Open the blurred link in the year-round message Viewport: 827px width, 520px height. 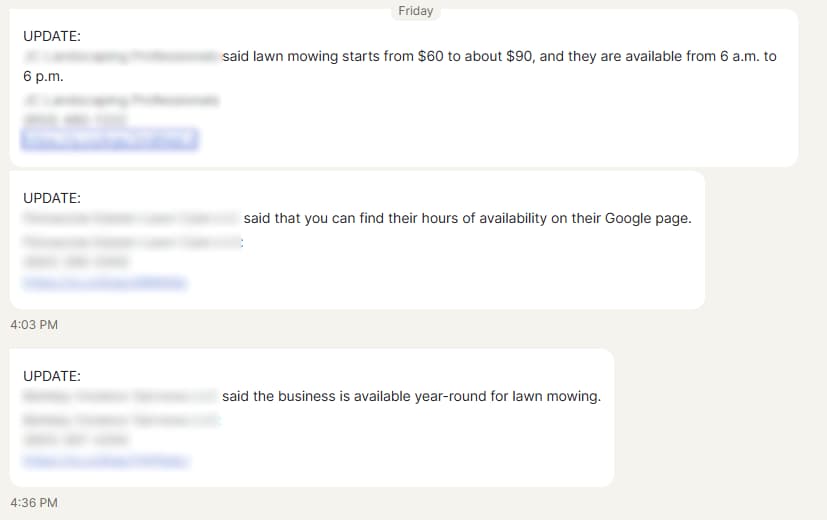(x=106, y=461)
